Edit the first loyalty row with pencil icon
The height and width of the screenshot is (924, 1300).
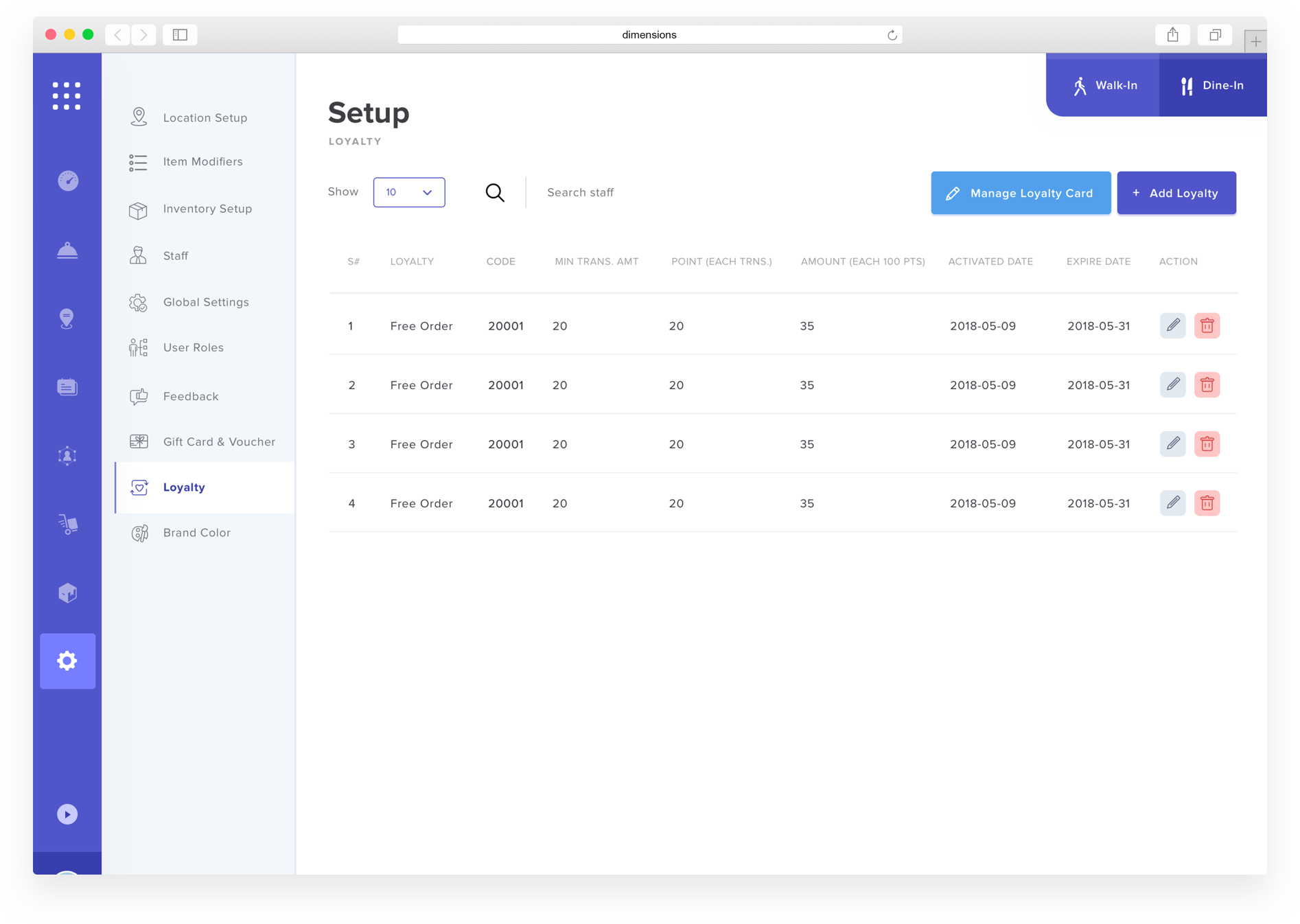point(1172,325)
